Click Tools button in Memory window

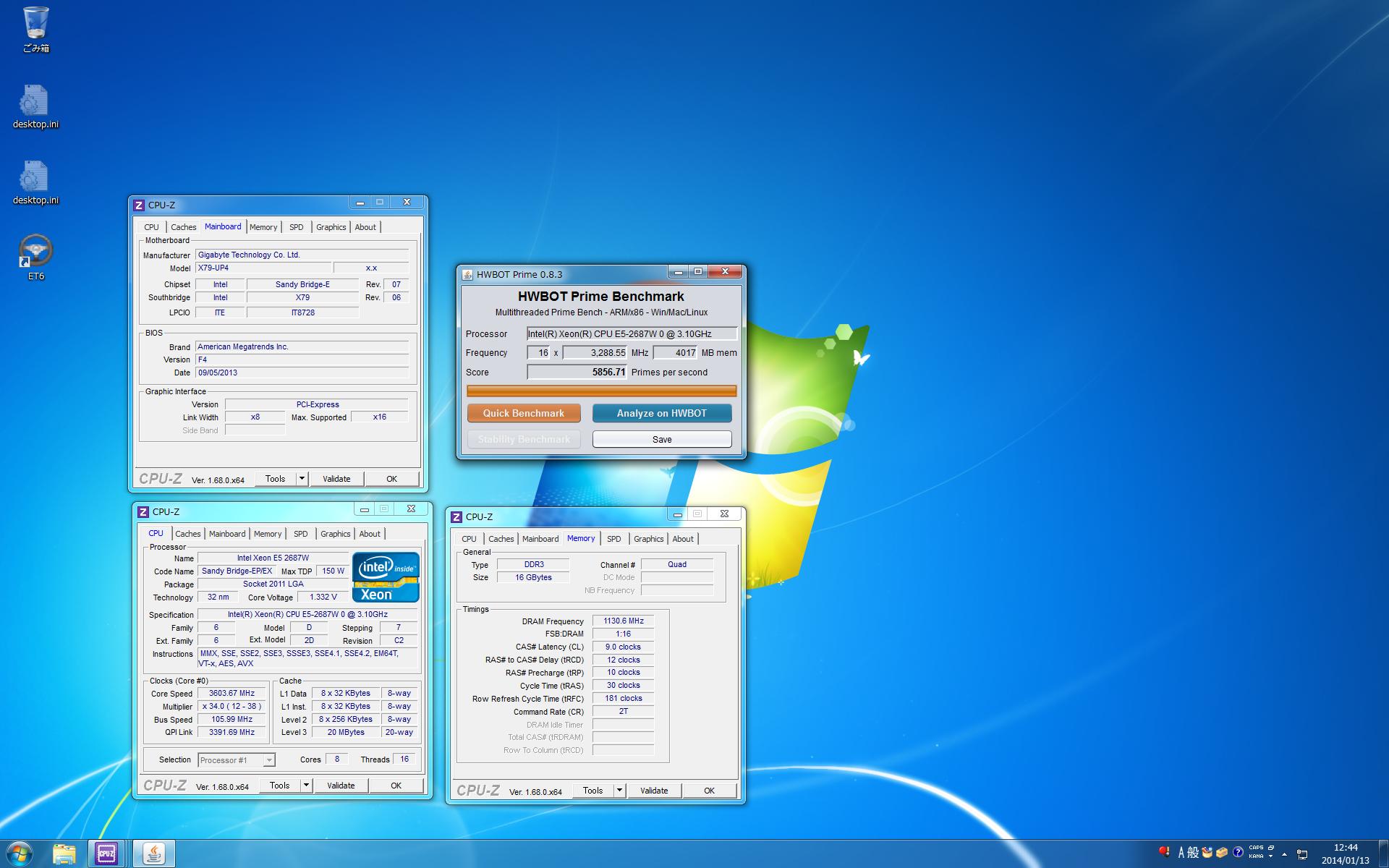click(593, 791)
